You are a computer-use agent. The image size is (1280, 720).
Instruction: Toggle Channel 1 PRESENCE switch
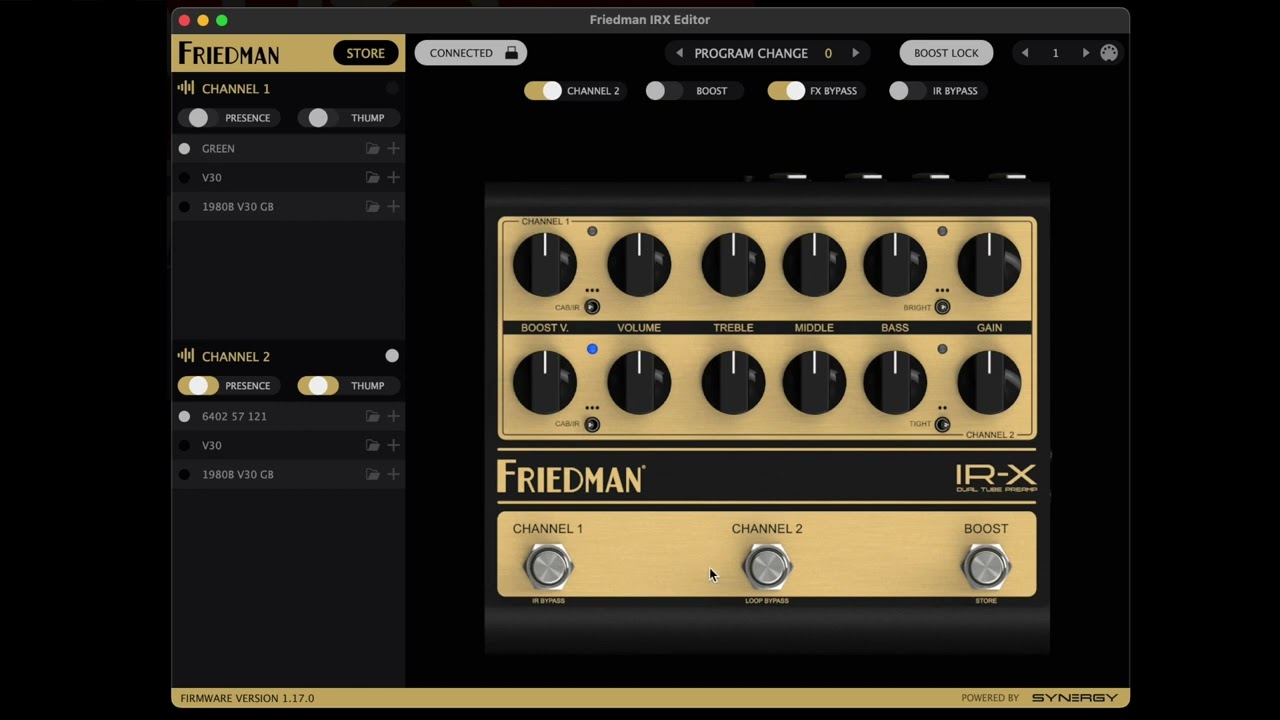tap(198, 118)
